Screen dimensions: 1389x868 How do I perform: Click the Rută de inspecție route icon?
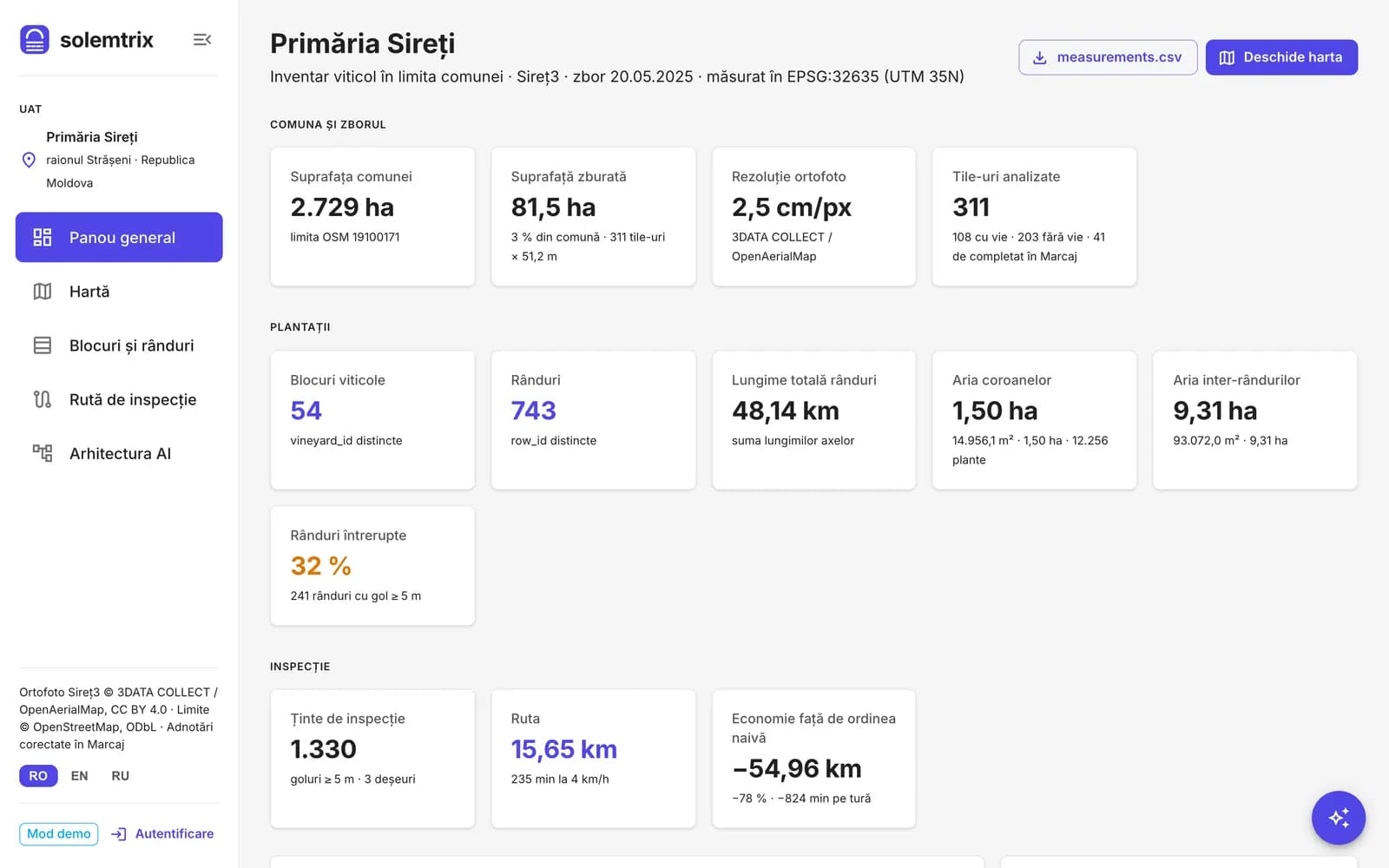[43, 399]
